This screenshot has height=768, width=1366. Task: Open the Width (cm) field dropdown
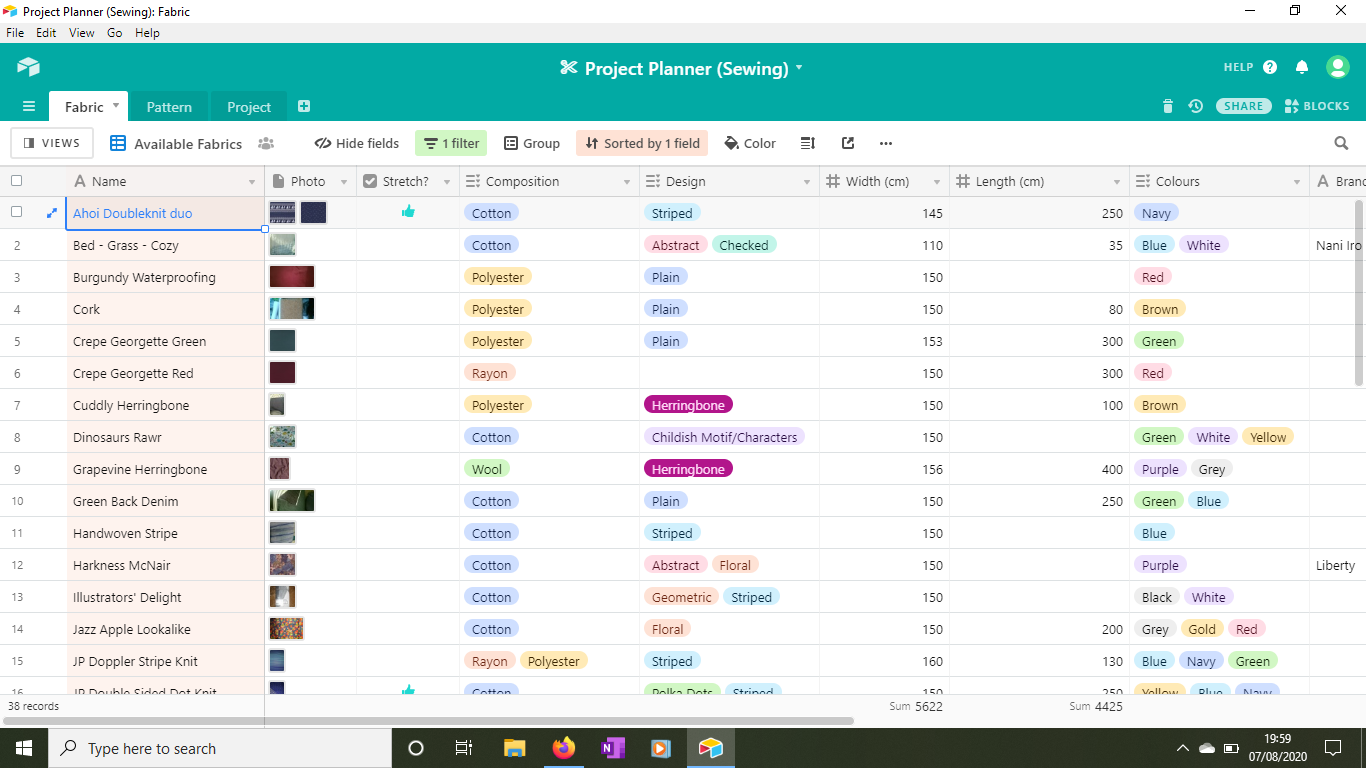937,182
